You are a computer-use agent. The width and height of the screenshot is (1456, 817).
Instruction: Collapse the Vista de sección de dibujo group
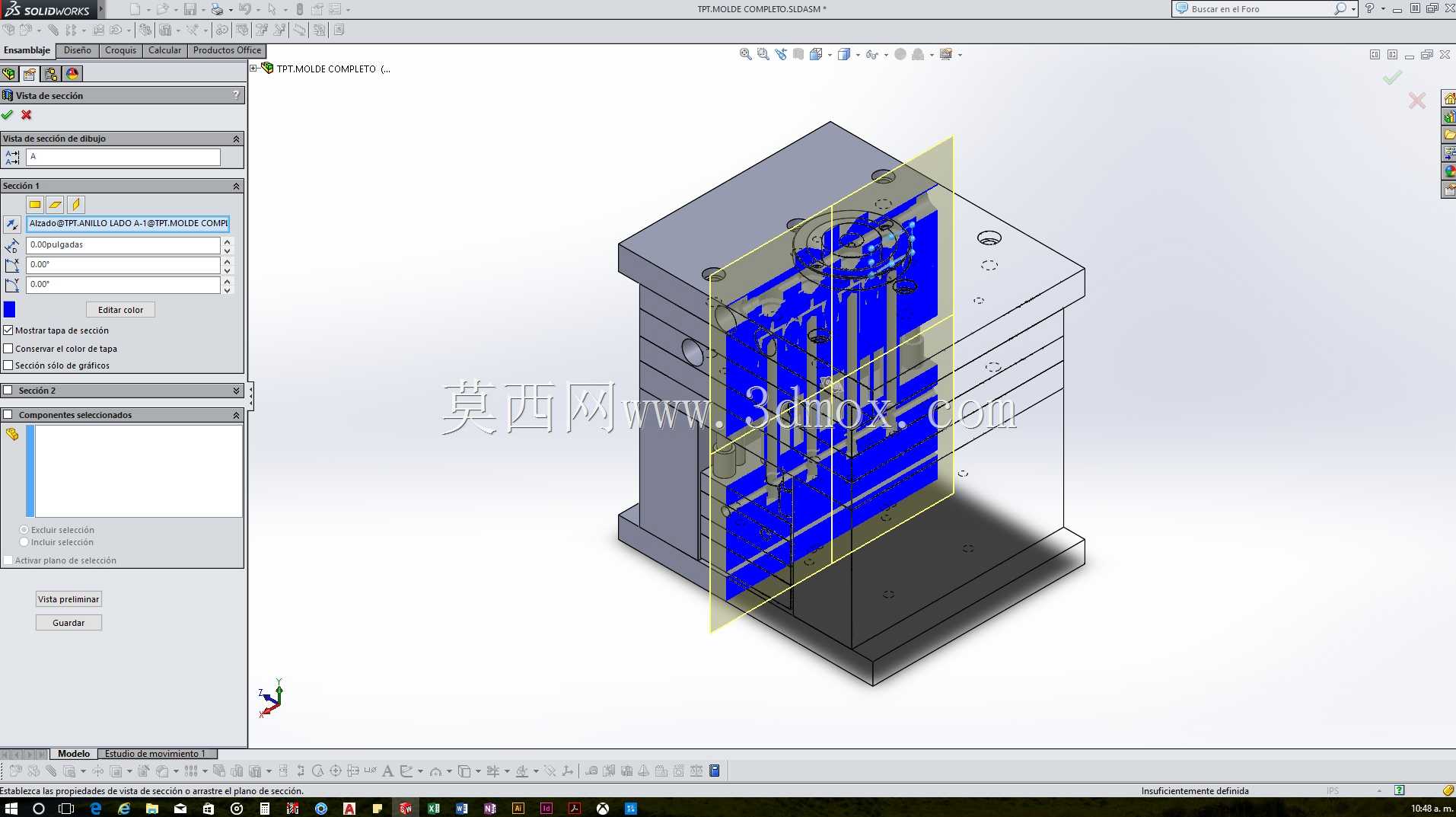click(x=236, y=139)
